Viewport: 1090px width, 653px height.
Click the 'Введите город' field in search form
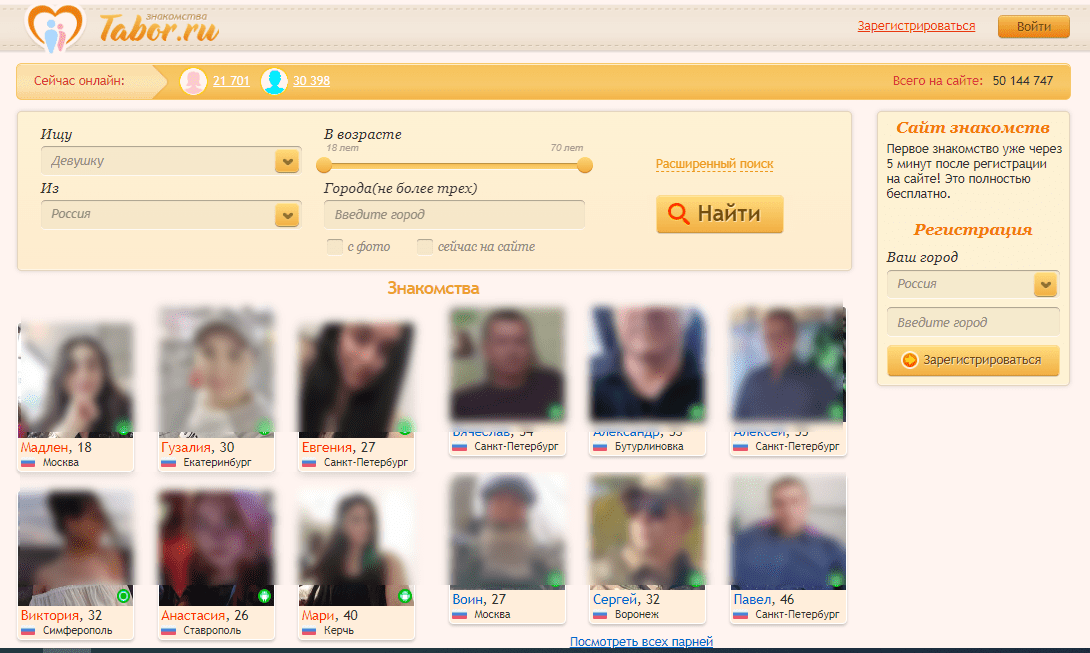tap(454, 214)
